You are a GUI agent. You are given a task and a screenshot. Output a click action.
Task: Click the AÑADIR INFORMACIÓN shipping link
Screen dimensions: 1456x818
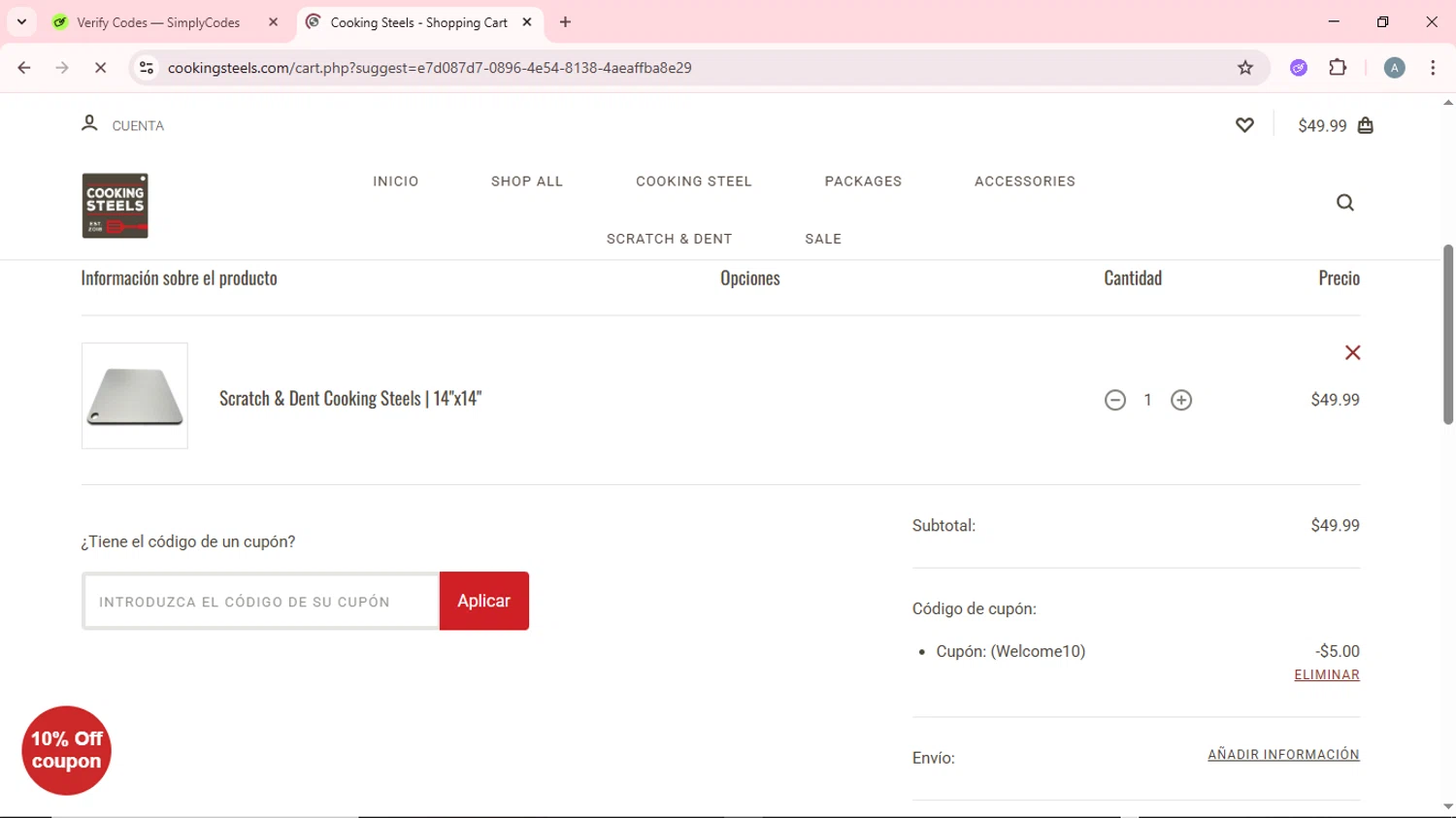click(x=1283, y=755)
